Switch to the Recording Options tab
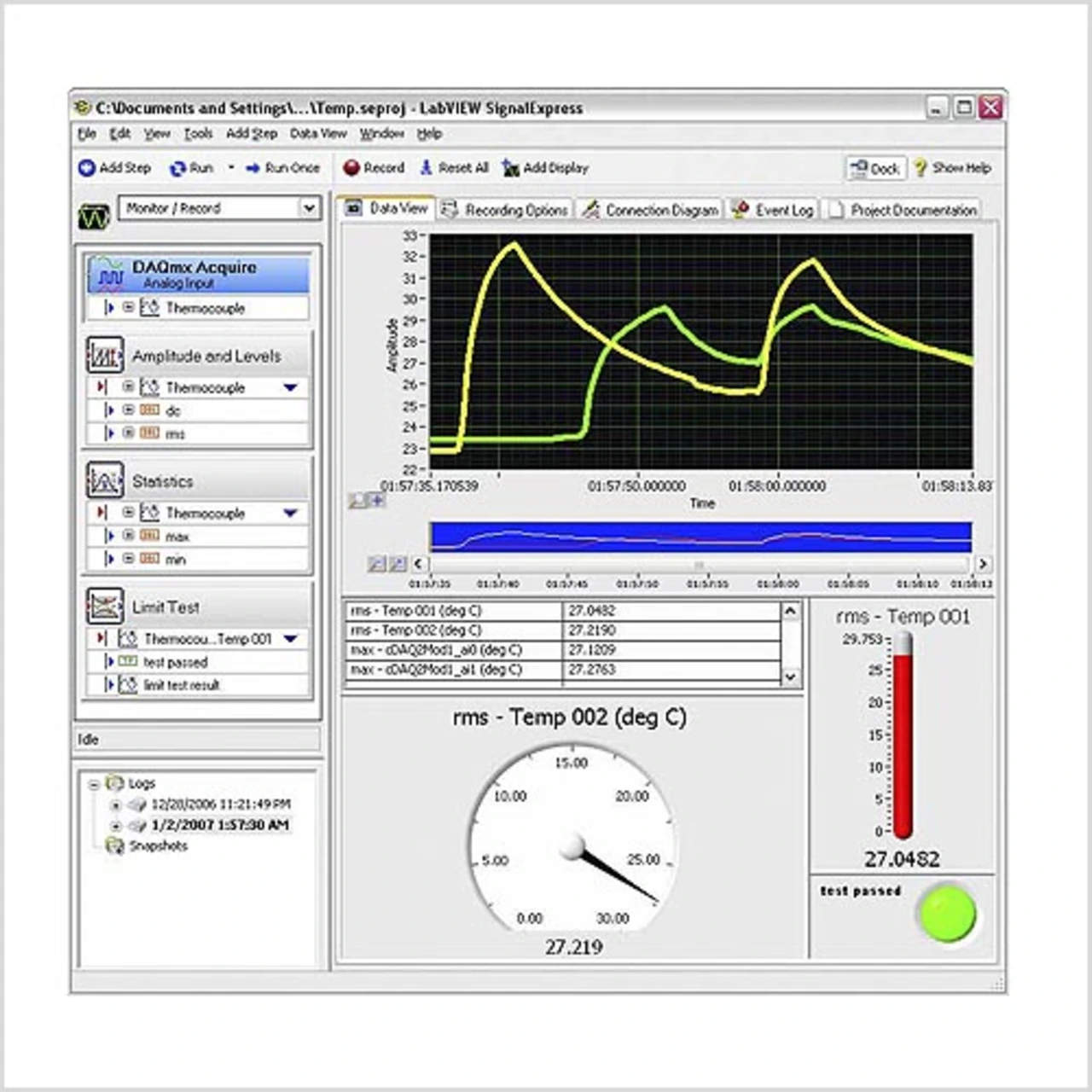Image resolution: width=1092 pixels, height=1092 pixels. [x=505, y=210]
